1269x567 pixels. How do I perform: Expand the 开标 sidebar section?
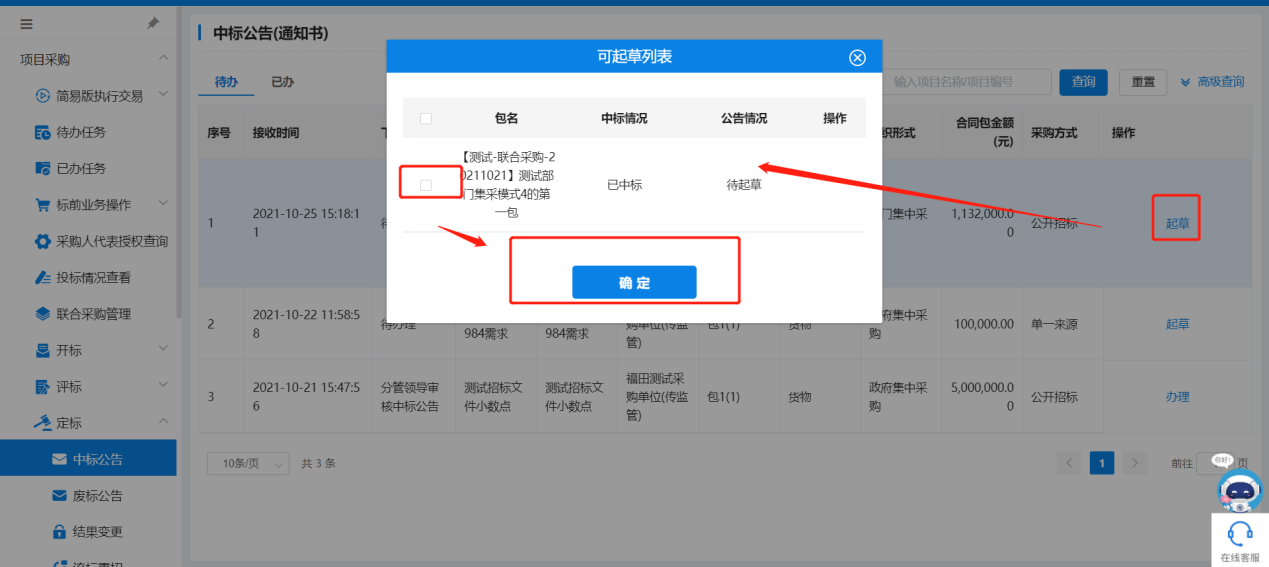click(163, 349)
